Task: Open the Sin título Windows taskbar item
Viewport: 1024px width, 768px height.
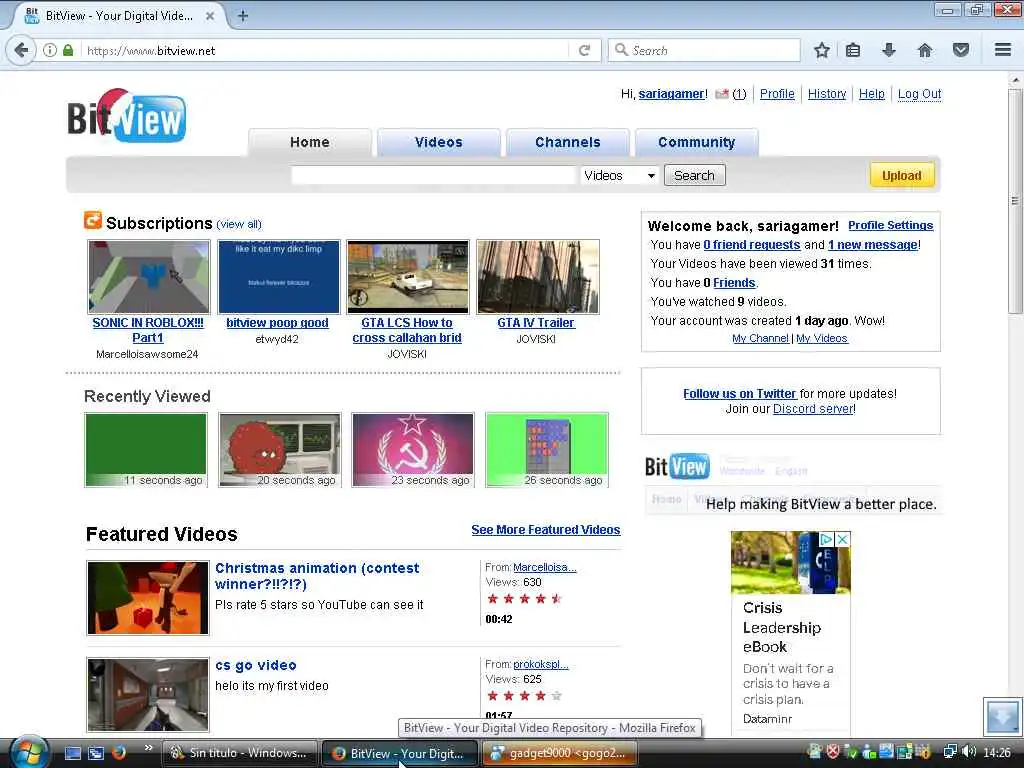Action: [x=240, y=753]
